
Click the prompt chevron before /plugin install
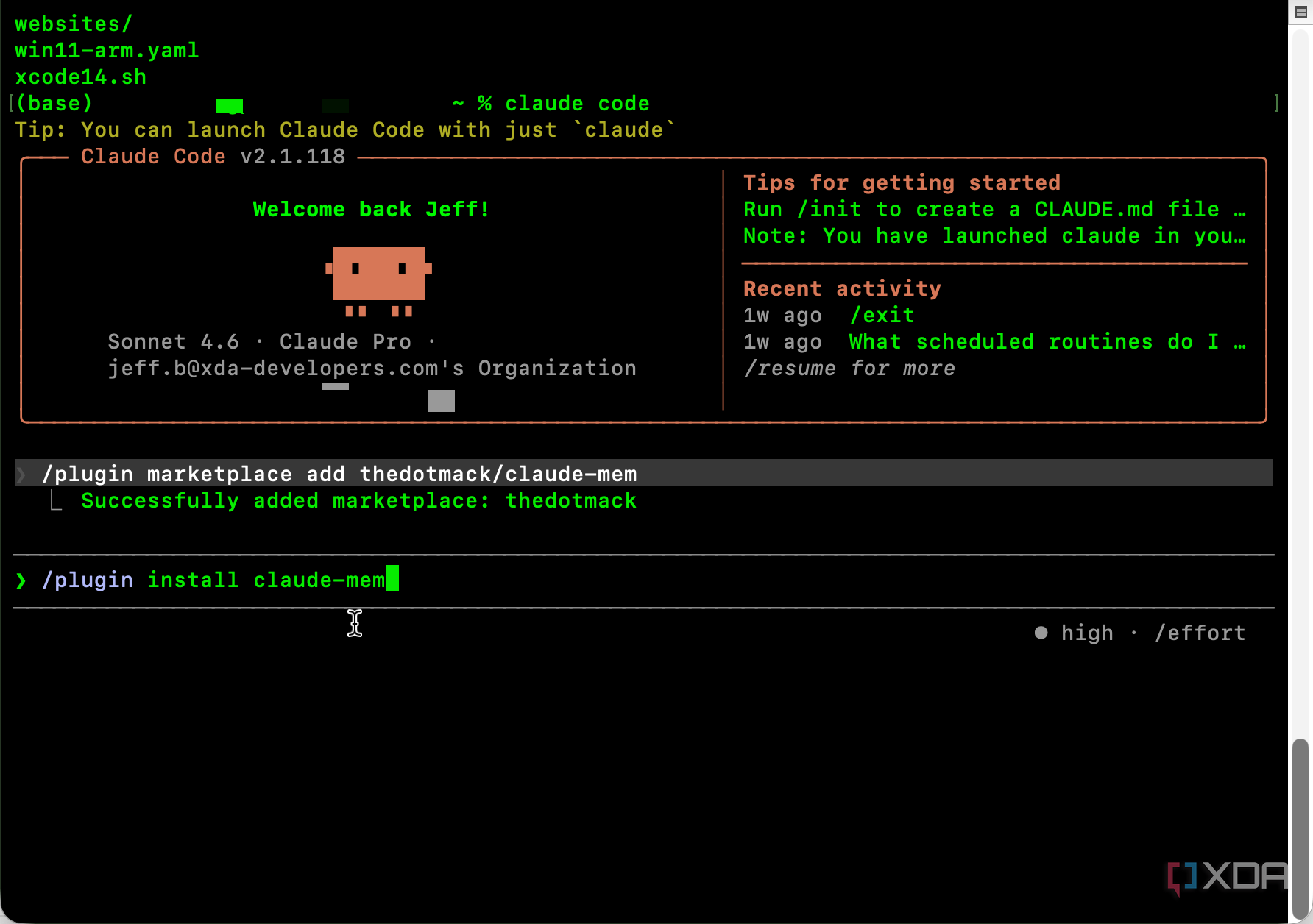pos(21,580)
